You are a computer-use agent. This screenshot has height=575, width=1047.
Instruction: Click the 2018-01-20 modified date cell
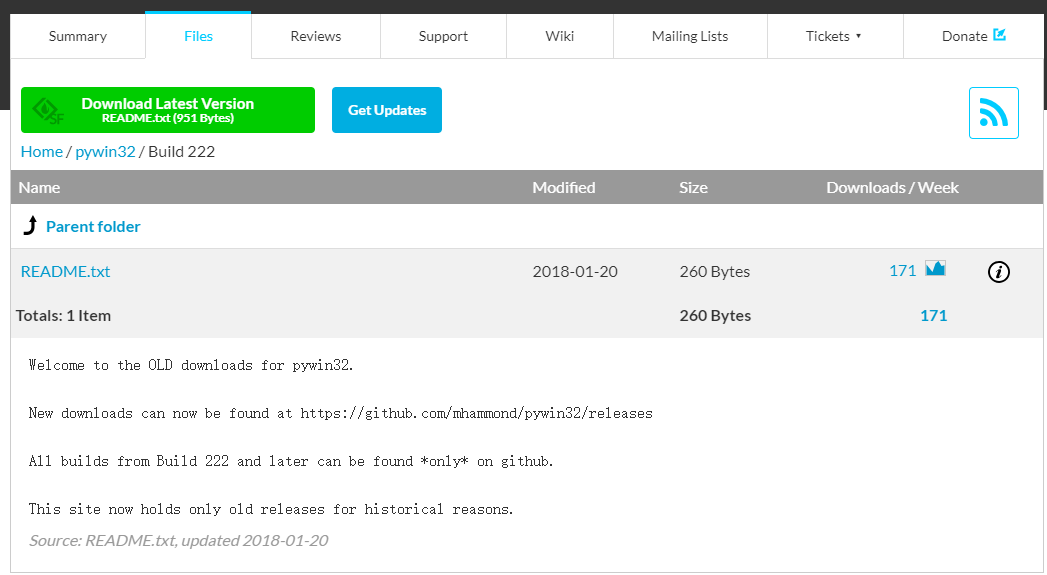coord(575,271)
